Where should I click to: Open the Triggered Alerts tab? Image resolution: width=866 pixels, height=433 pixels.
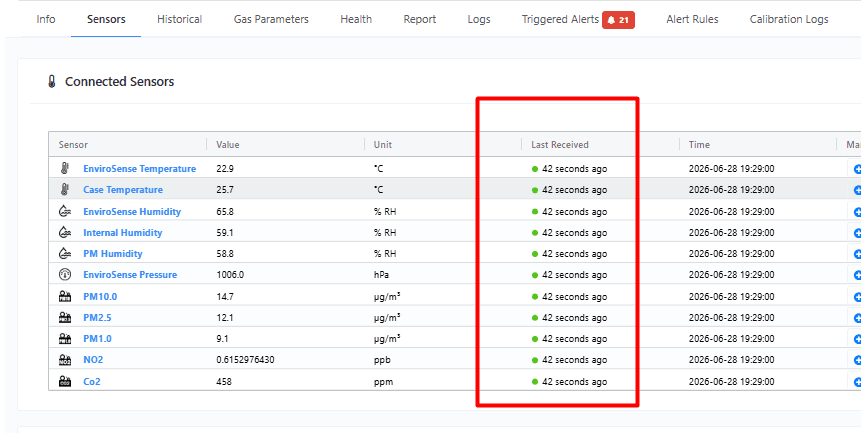point(561,19)
